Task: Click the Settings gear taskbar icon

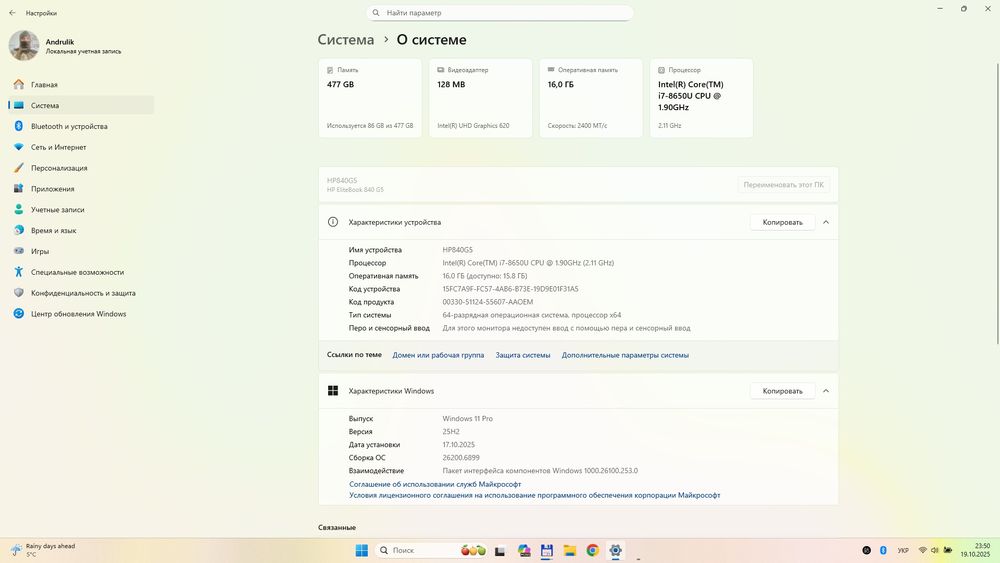Action: [x=615, y=550]
